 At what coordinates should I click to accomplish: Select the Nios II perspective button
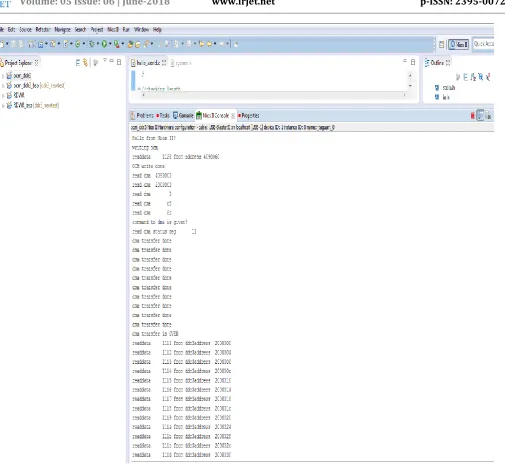tap(459, 44)
